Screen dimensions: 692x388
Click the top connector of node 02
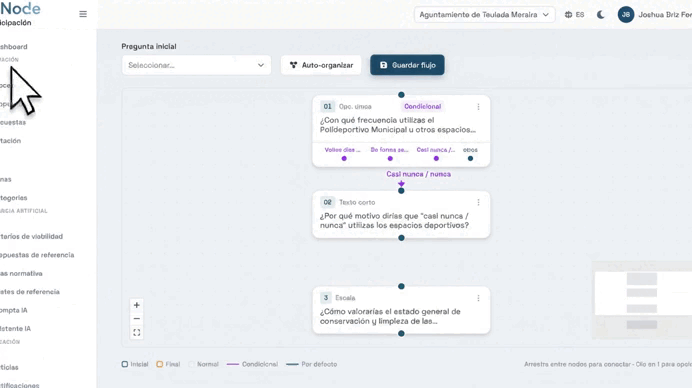click(x=401, y=191)
